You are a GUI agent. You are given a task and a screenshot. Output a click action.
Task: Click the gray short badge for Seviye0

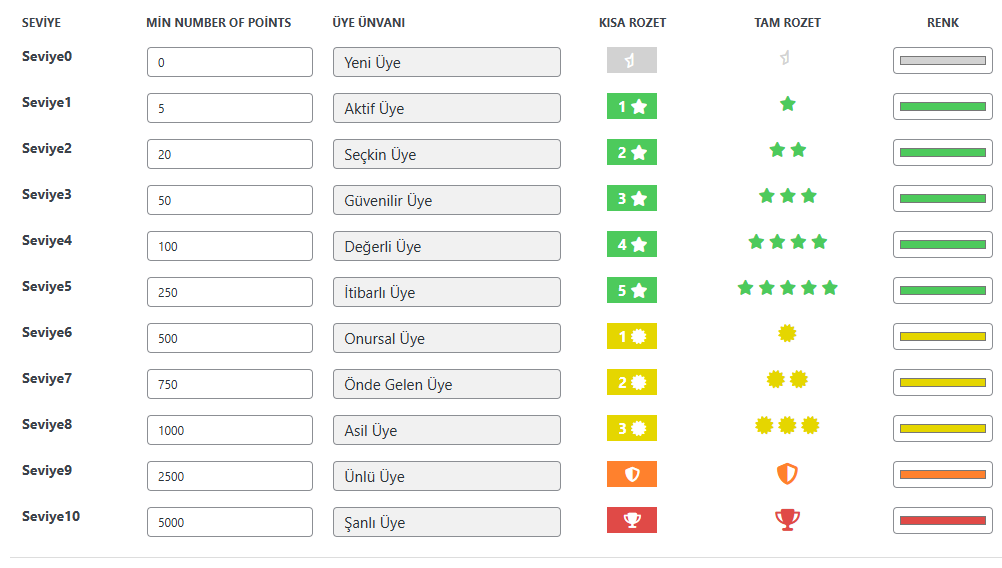[x=631, y=61]
